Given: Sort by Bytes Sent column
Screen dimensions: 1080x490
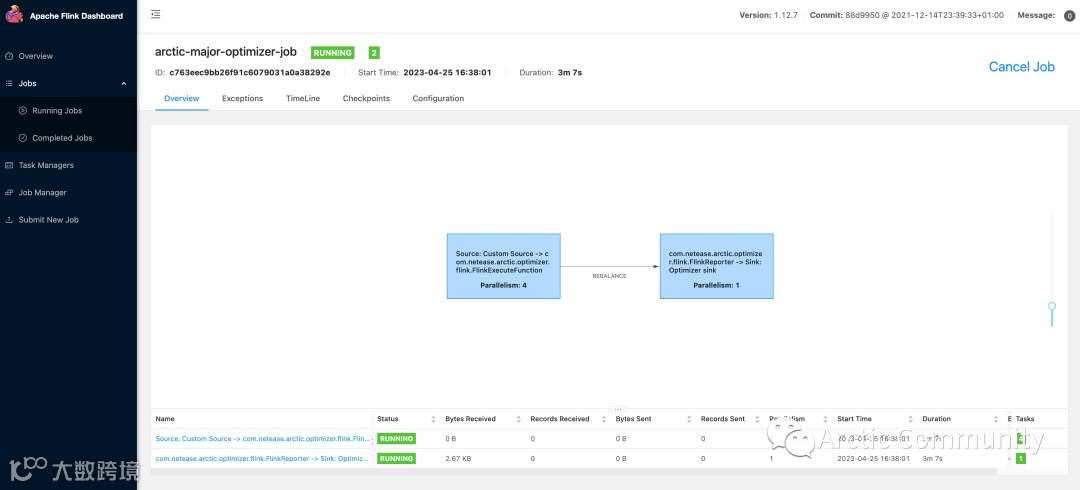Looking at the screenshot, I should tap(688, 419).
